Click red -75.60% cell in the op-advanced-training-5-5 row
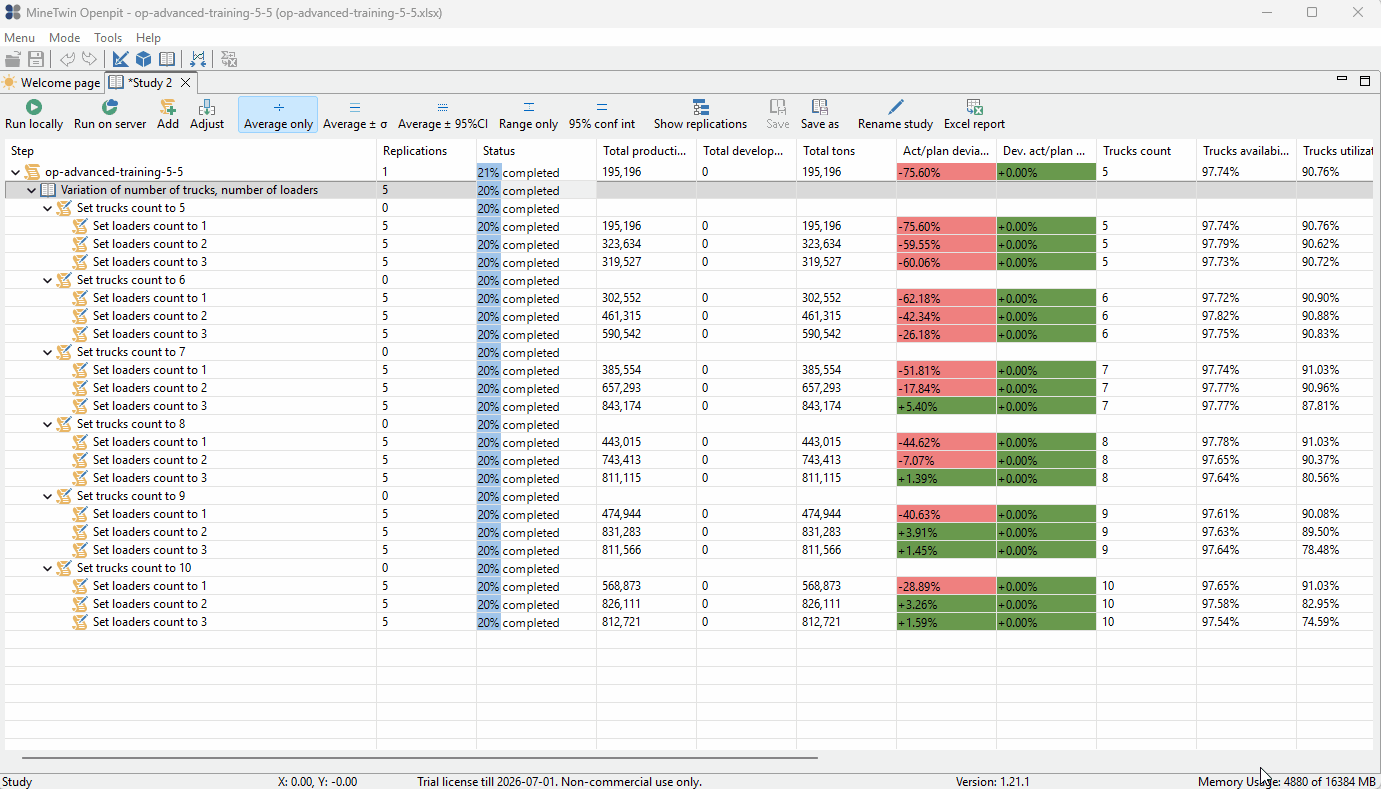Screen dimensions: 1381x789 [x=946, y=172]
